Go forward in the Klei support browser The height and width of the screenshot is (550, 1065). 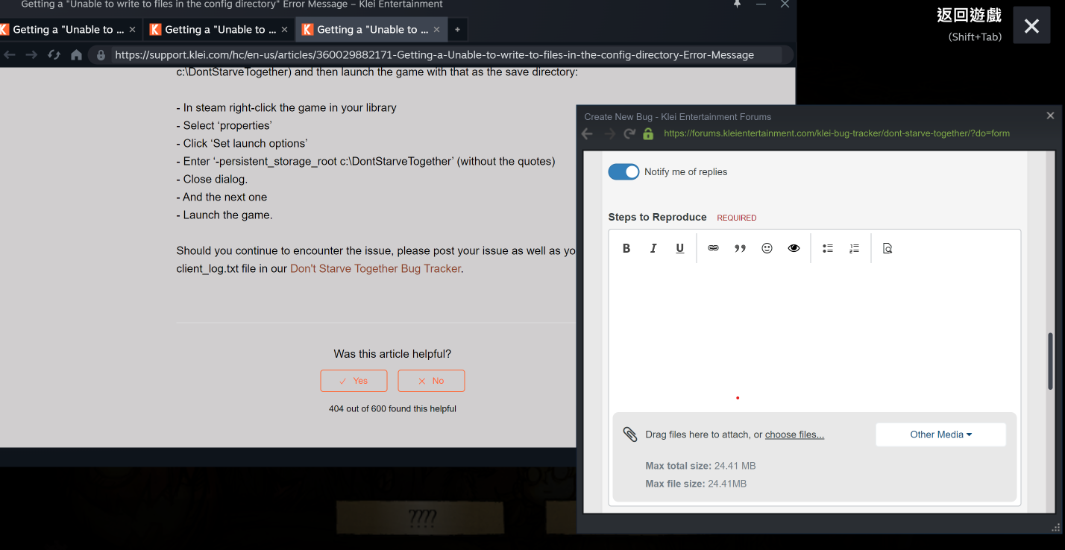point(31,55)
